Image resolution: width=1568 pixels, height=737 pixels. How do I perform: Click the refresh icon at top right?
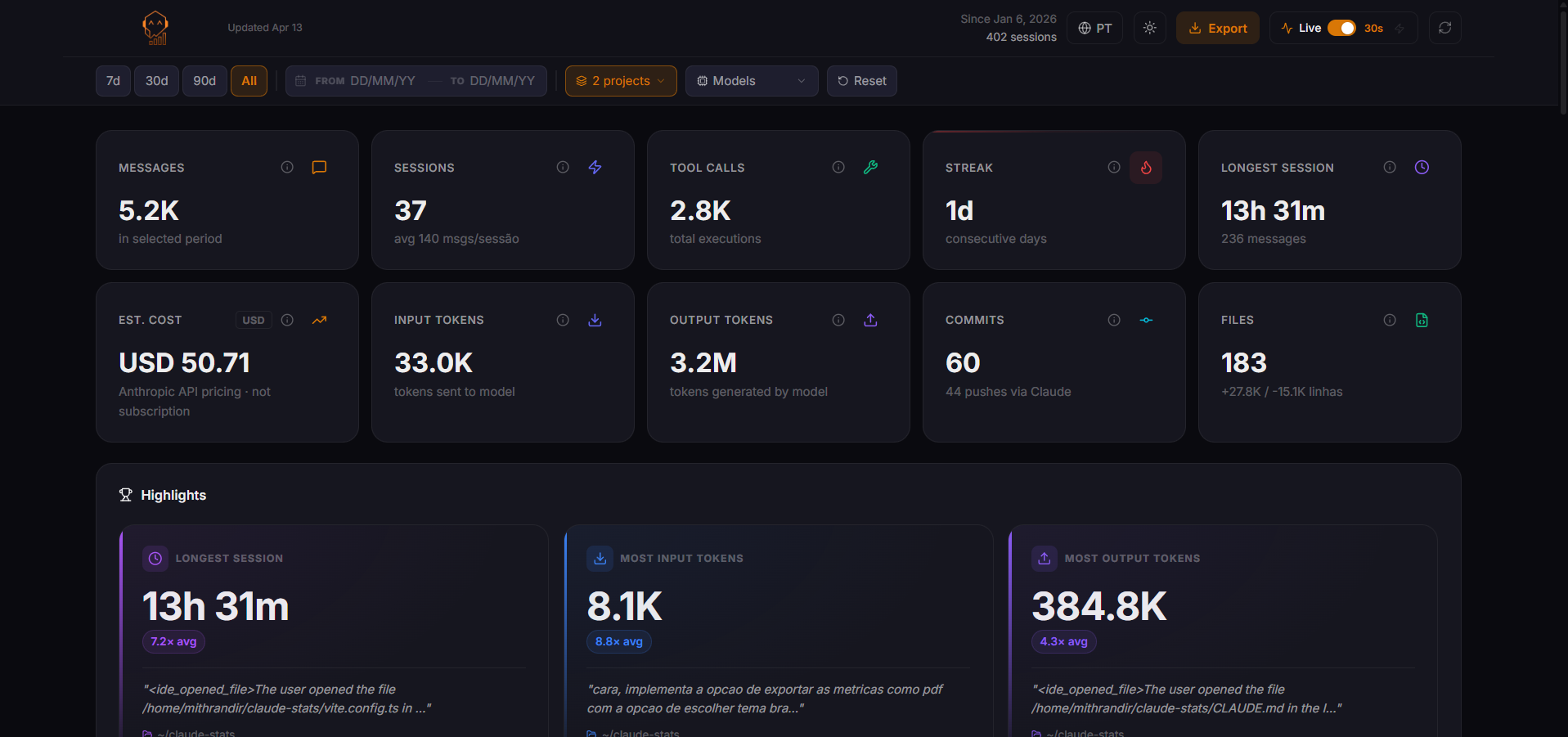point(1444,27)
